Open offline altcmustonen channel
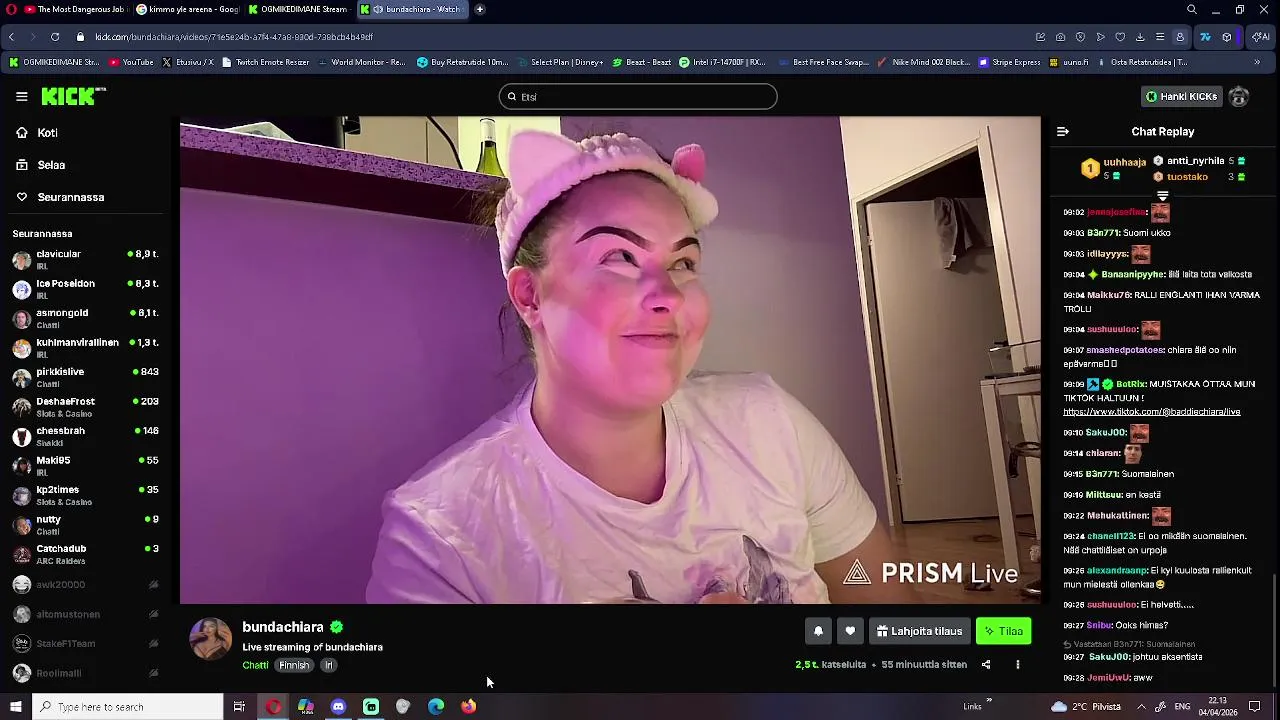This screenshot has height=720, width=1280. pos(85,614)
